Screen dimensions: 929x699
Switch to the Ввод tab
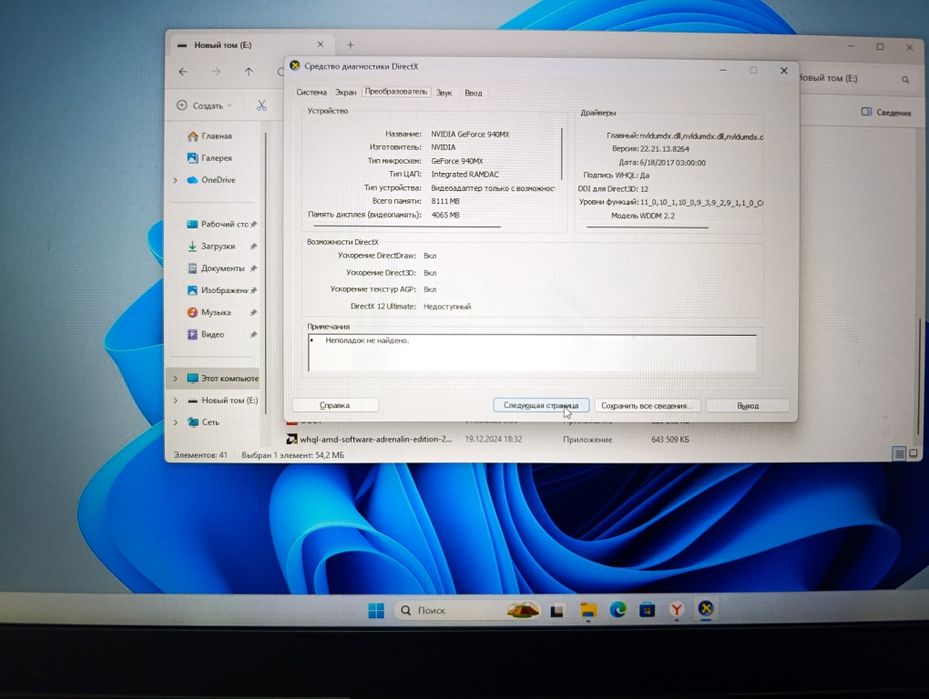pyautogui.click(x=473, y=93)
